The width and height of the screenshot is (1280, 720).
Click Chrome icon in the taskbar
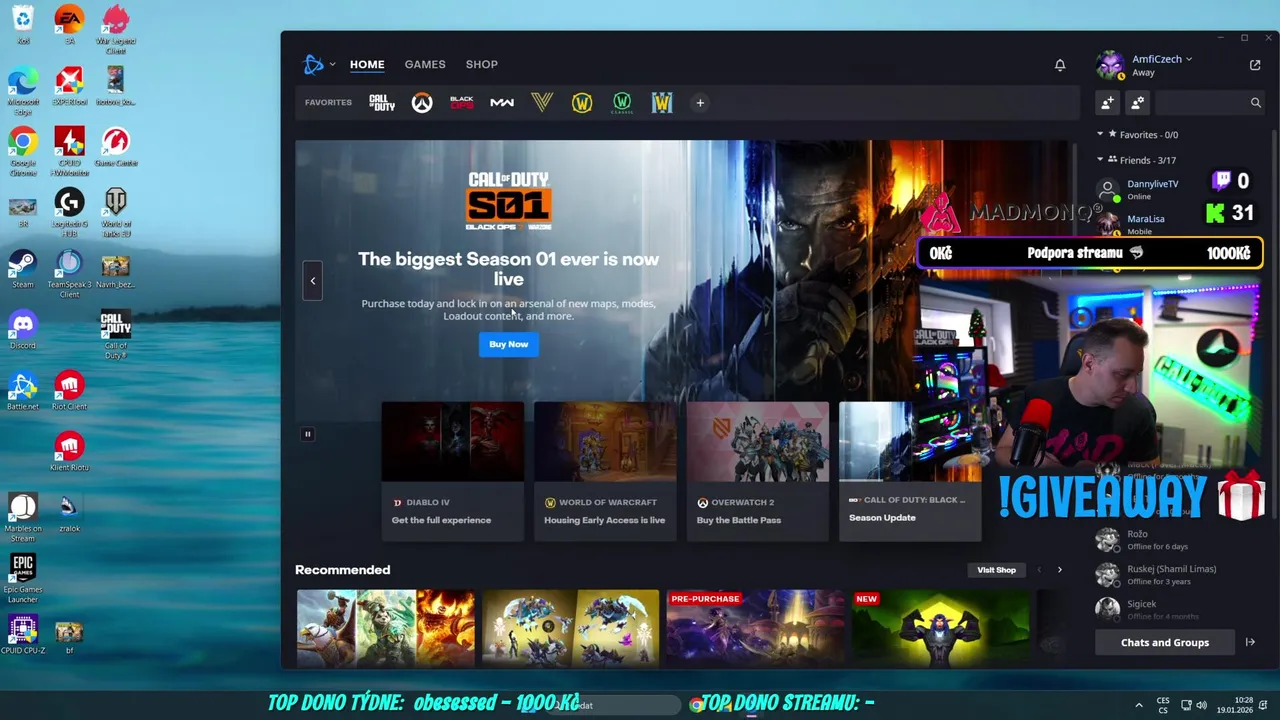click(x=696, y=705)
